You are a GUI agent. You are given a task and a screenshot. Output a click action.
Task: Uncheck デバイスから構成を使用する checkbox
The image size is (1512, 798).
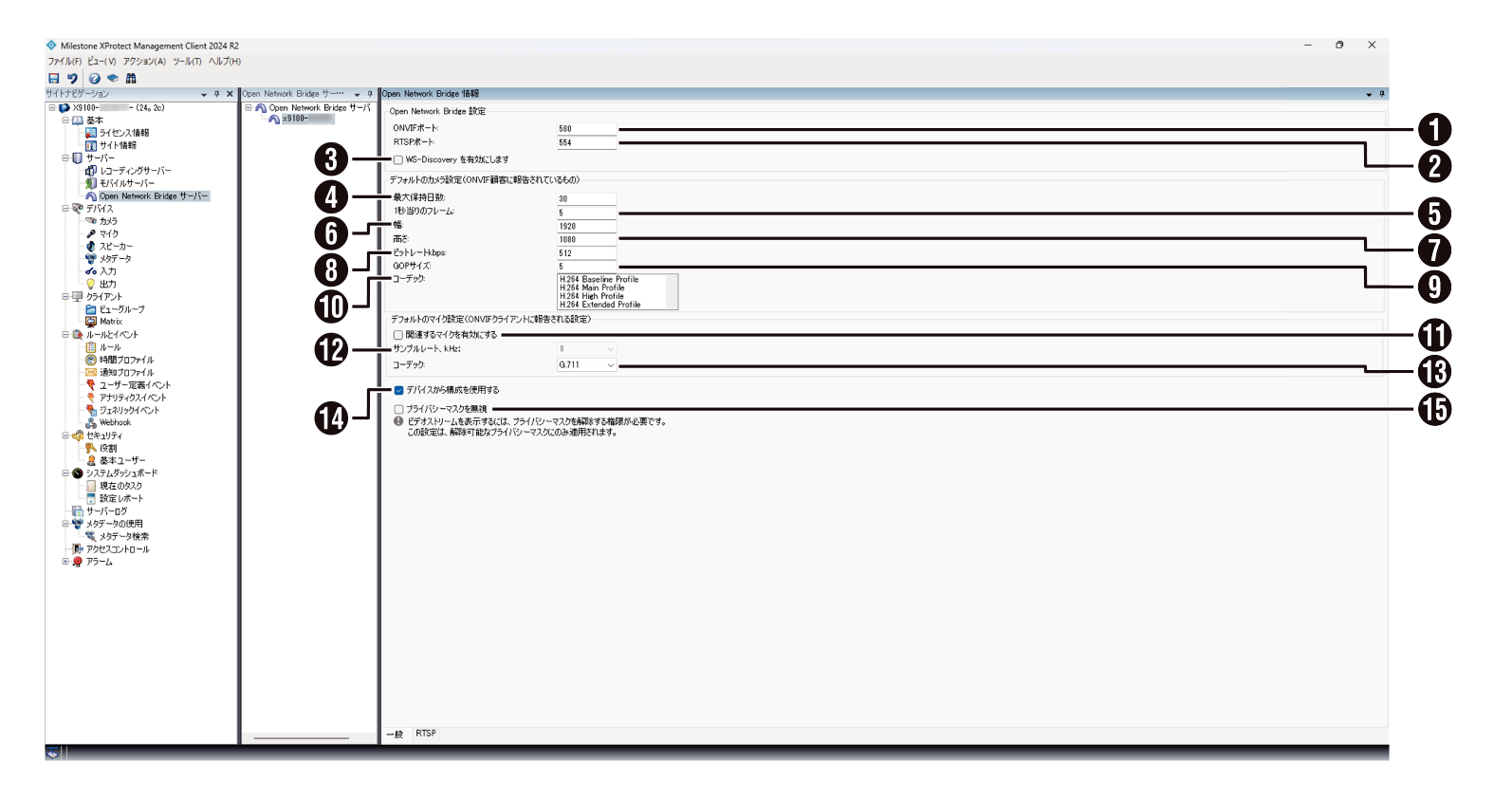click(x=398, y=390)
